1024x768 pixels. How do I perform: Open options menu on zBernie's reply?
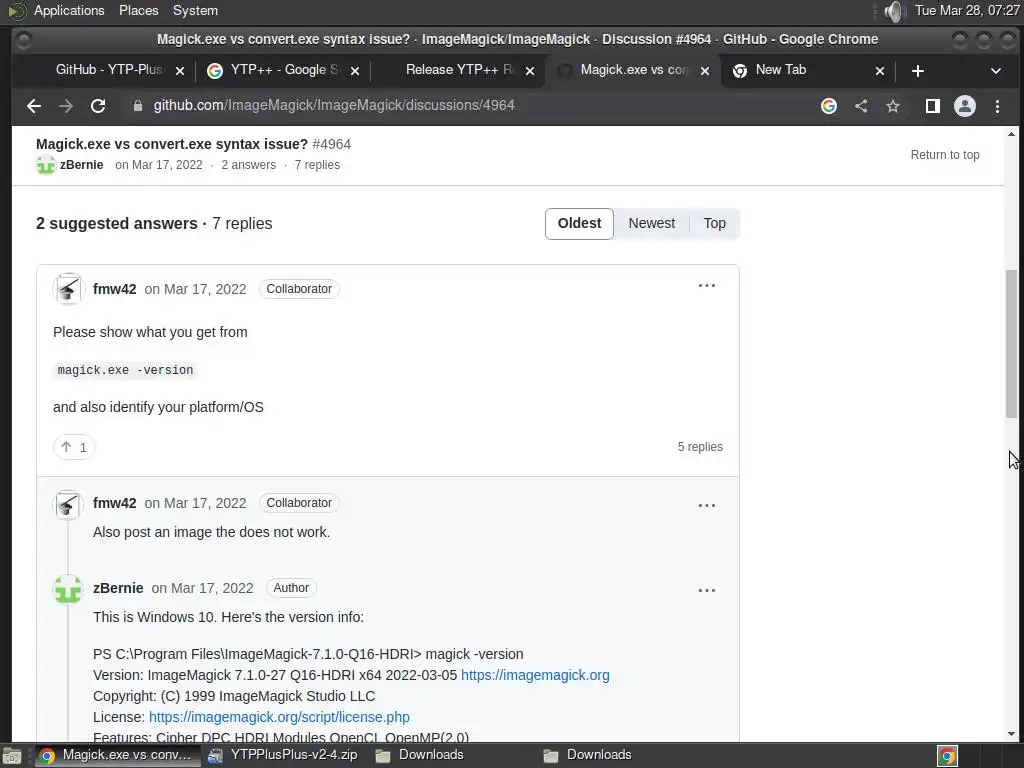(707, 590)
